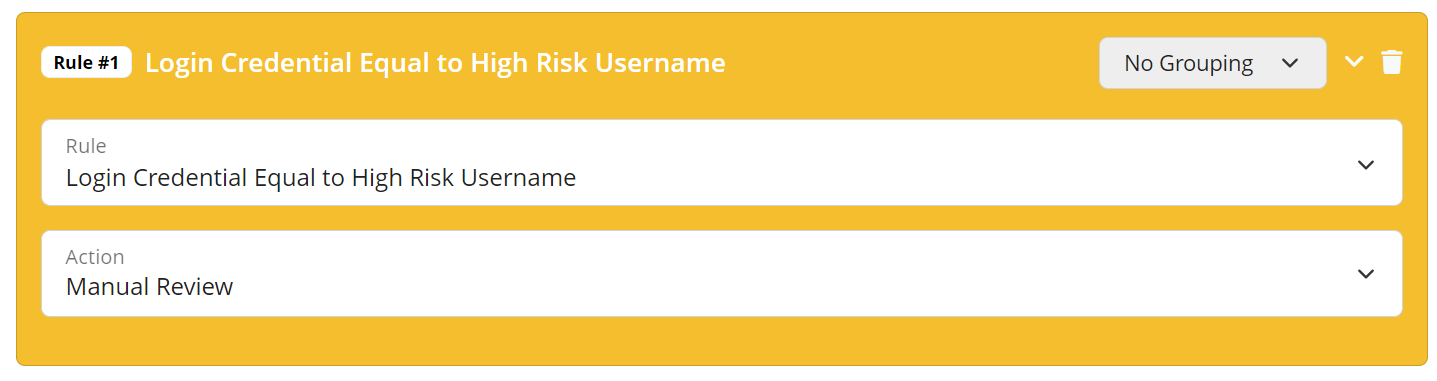This screenshot has height=381, width=1437.
Task: Select the Login Credential rule value in field
Action: click(321, 178)
